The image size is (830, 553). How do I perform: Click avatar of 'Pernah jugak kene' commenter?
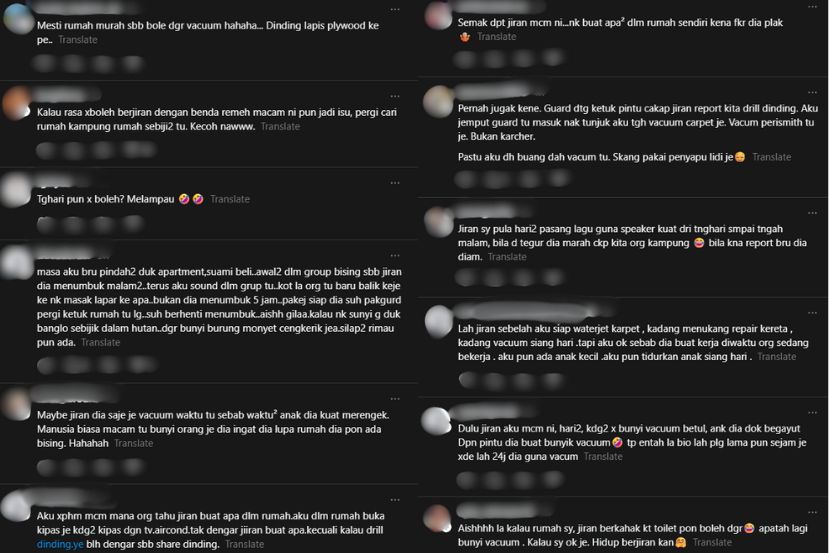coord(441,100)
